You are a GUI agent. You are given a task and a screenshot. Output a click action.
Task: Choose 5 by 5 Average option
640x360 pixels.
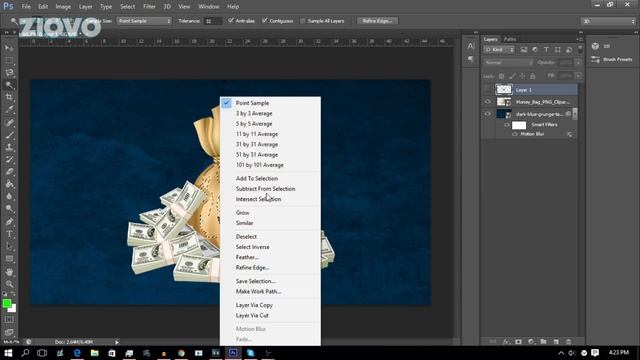(x=254, y=124)
